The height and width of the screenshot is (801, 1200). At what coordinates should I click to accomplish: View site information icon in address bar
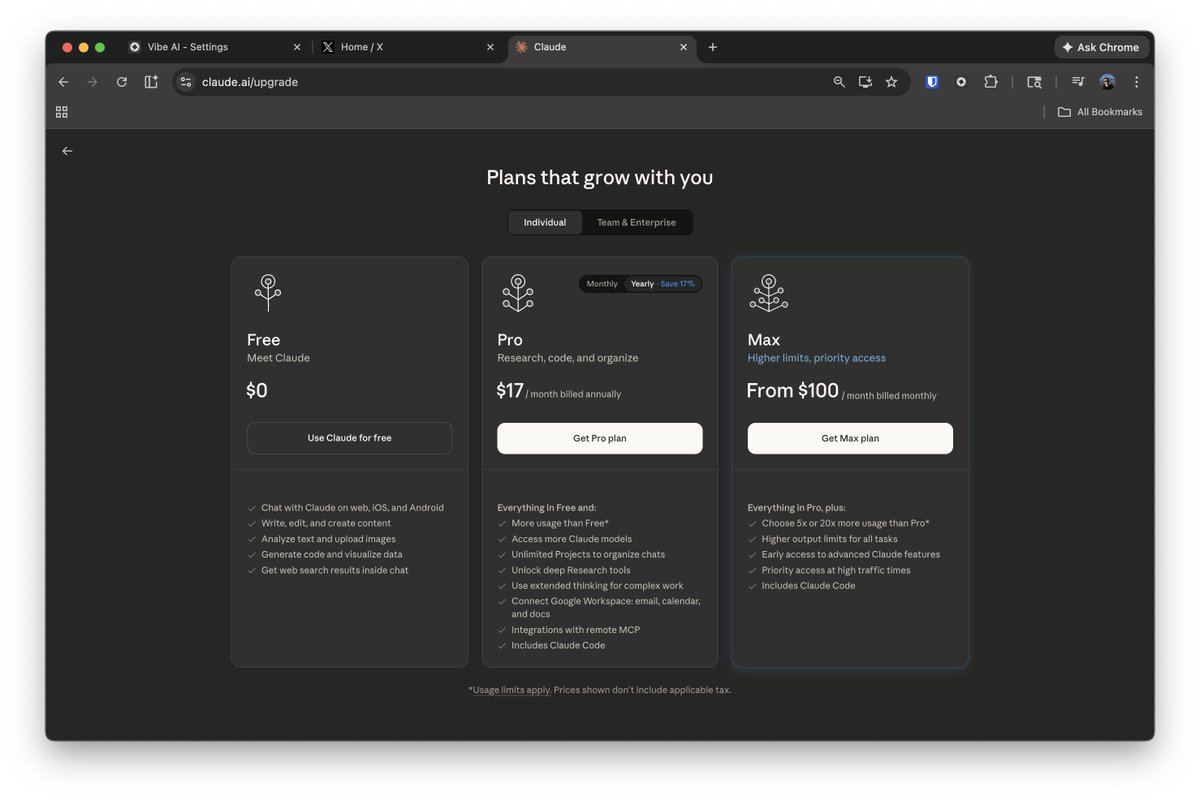pos(186,82)
